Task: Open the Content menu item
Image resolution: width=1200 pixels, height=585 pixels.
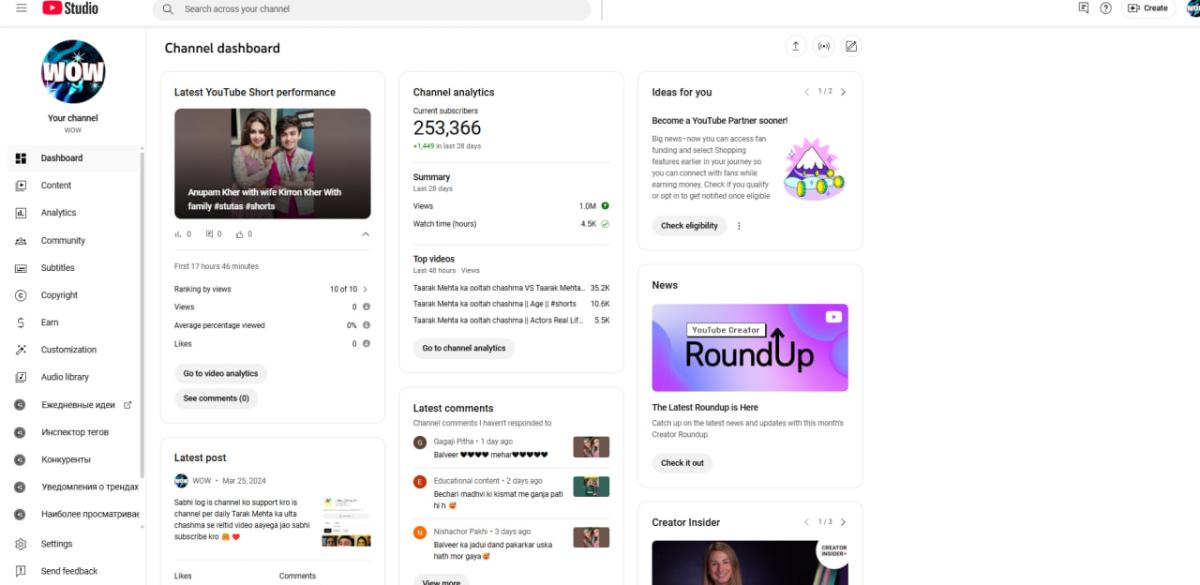Action: click(71, 185)
